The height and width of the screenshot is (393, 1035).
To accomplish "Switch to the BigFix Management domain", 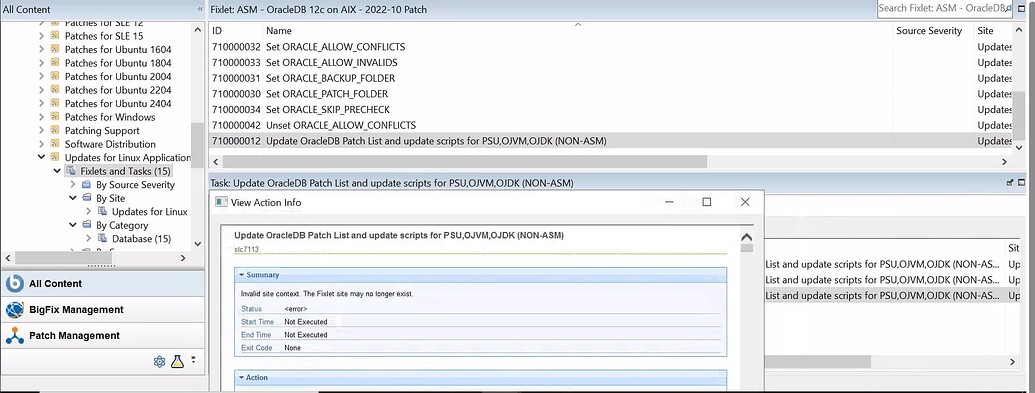I will (x=102, y=309).
